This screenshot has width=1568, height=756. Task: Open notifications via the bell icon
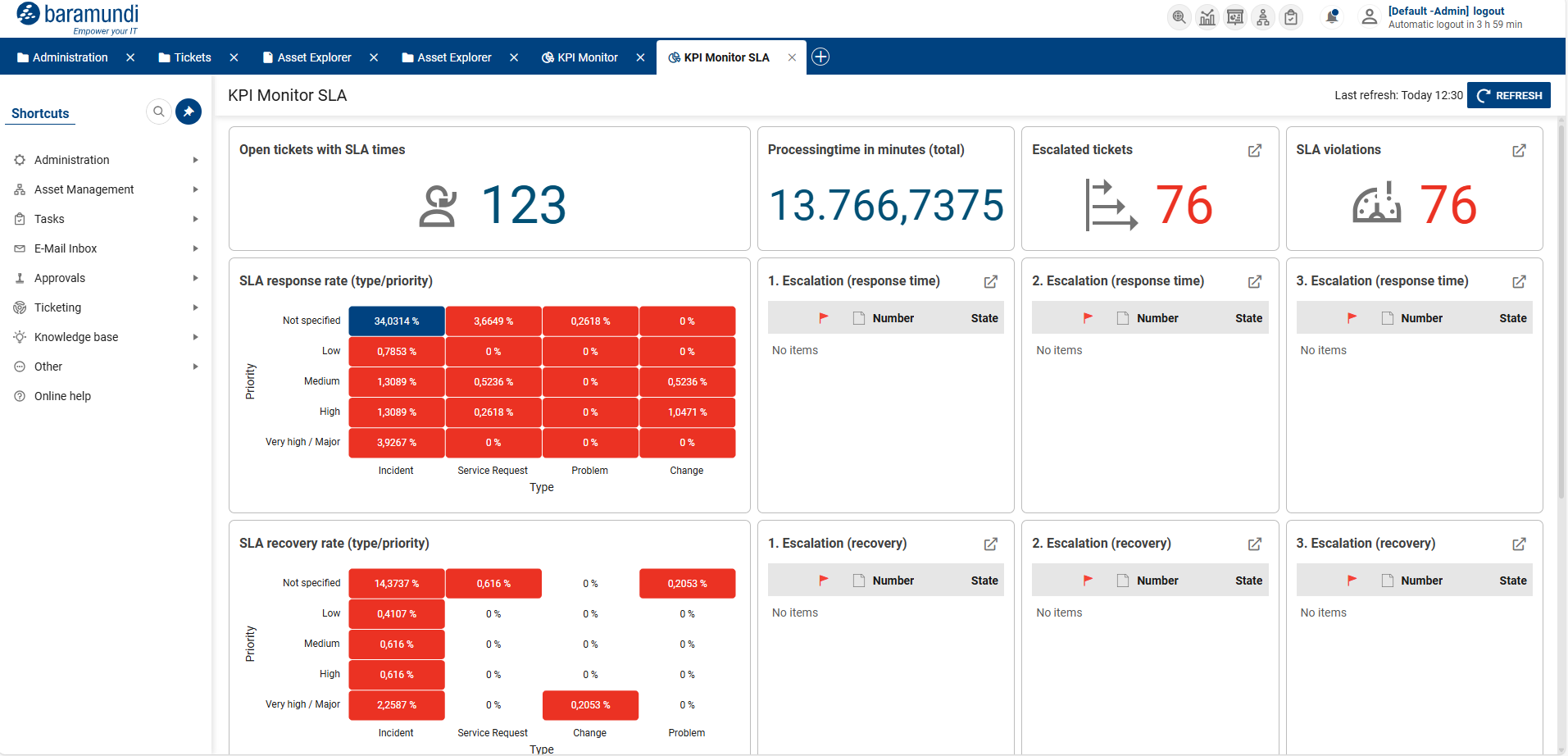1331,16
